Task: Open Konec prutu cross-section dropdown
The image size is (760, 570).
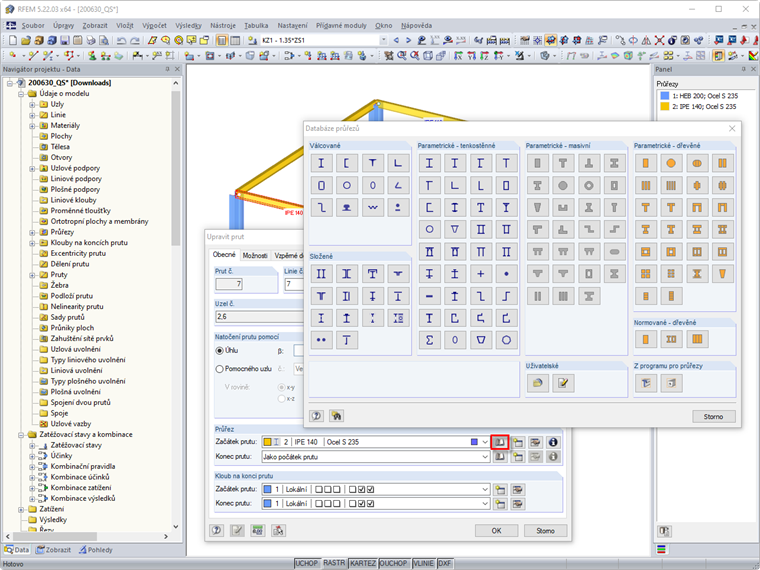Action: pos(485,457)
